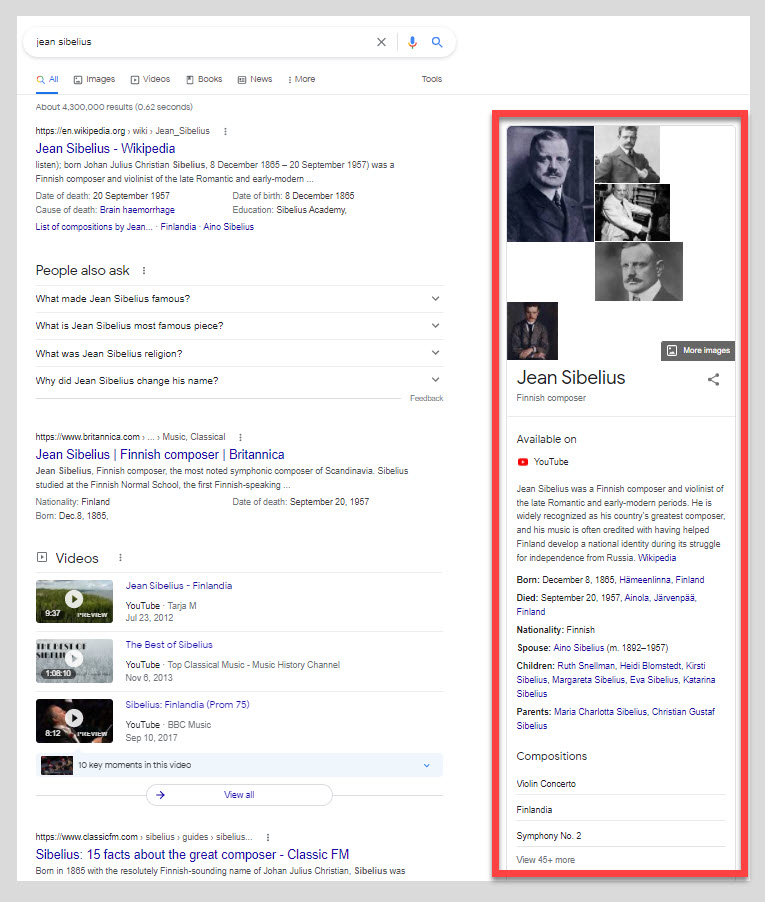
Task: Click in the search input field
Action: (x=200, y=42)
